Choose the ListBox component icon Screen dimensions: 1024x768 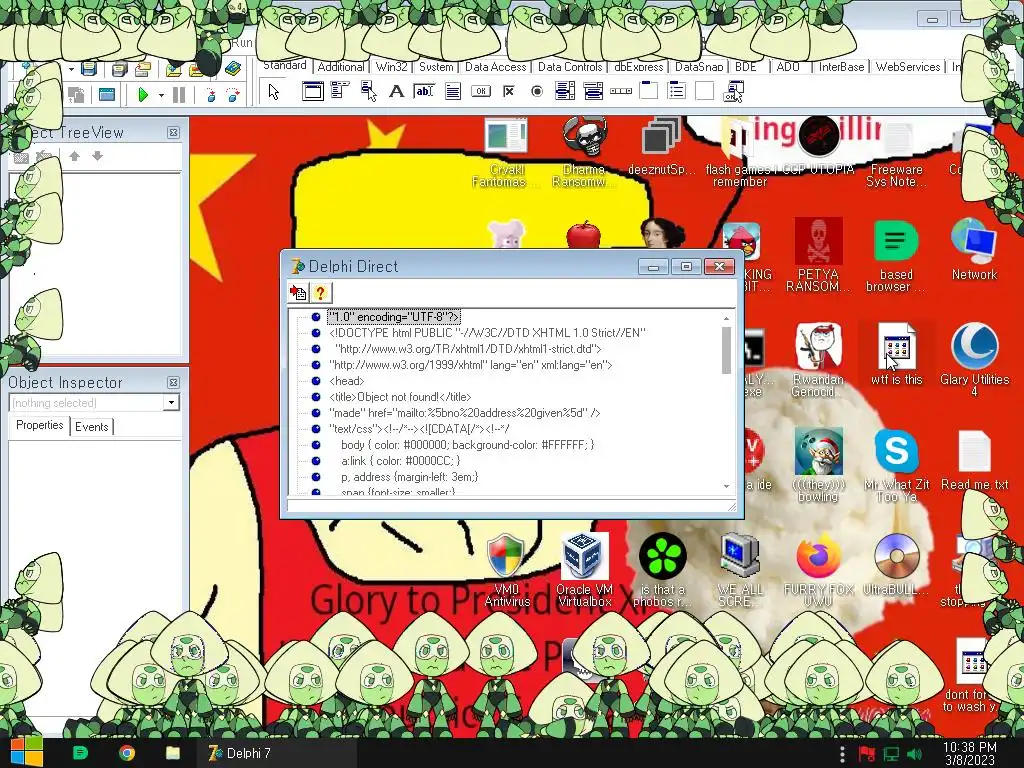point(565,91)
